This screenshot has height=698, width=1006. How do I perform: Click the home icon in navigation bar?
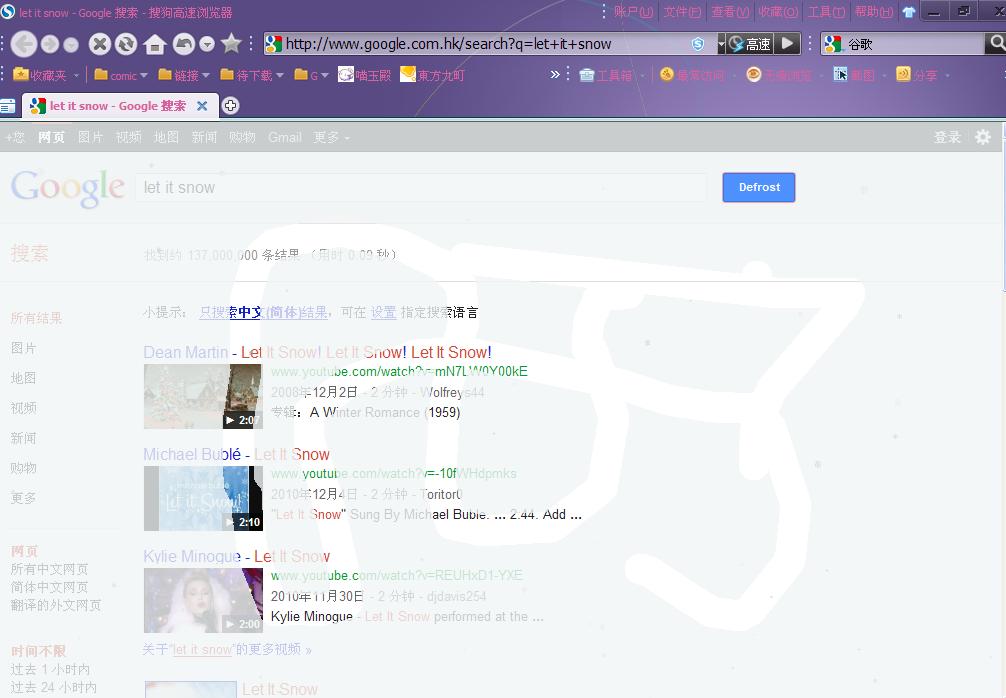click(155, 44)
